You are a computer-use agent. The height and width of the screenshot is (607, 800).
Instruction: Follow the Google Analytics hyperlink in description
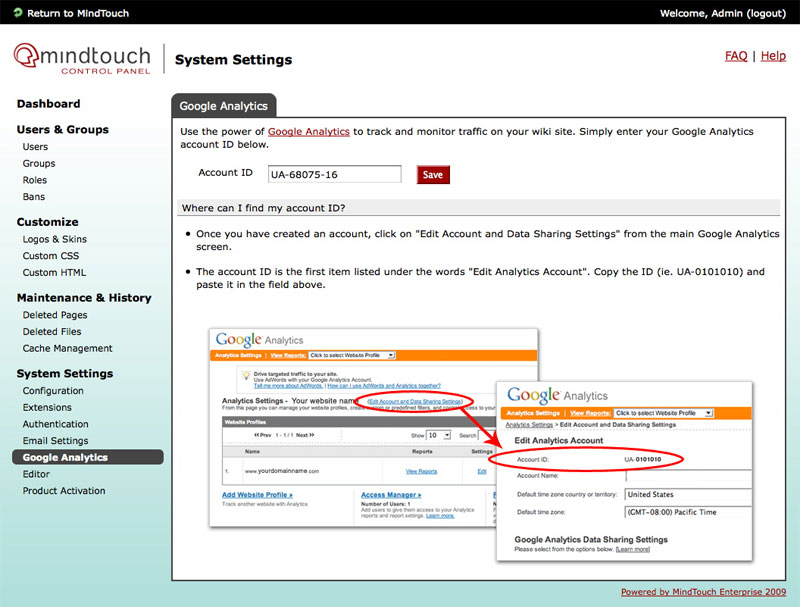tap(309, 132)
